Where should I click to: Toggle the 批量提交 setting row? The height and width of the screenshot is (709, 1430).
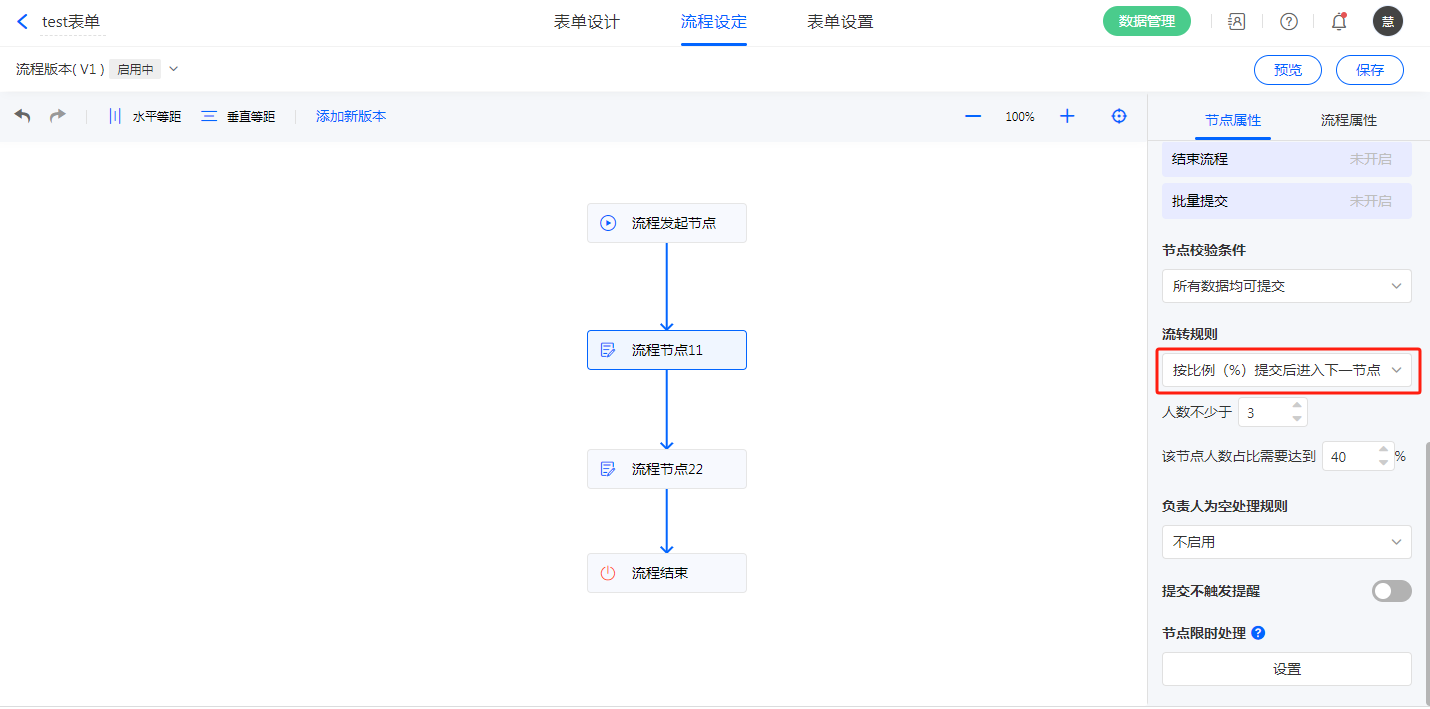(x=1286, y=201)
